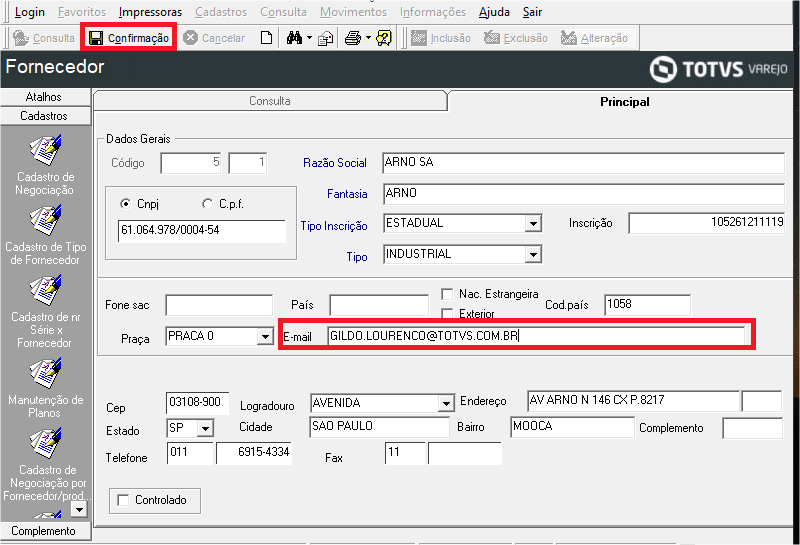Click the Endereço input field
This screenshot has width=800, height=545.
click(633, 401)
